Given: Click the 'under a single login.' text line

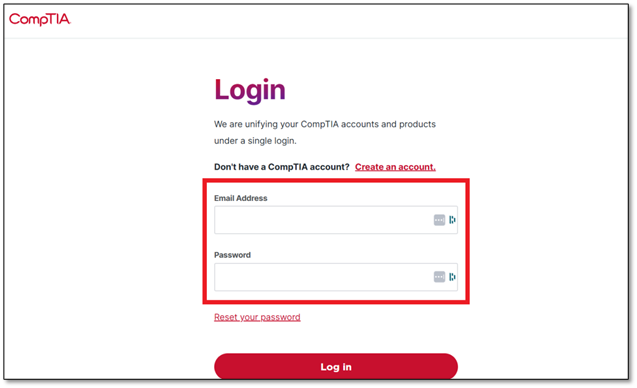Looking at the screenshot, I should (255, 141).
